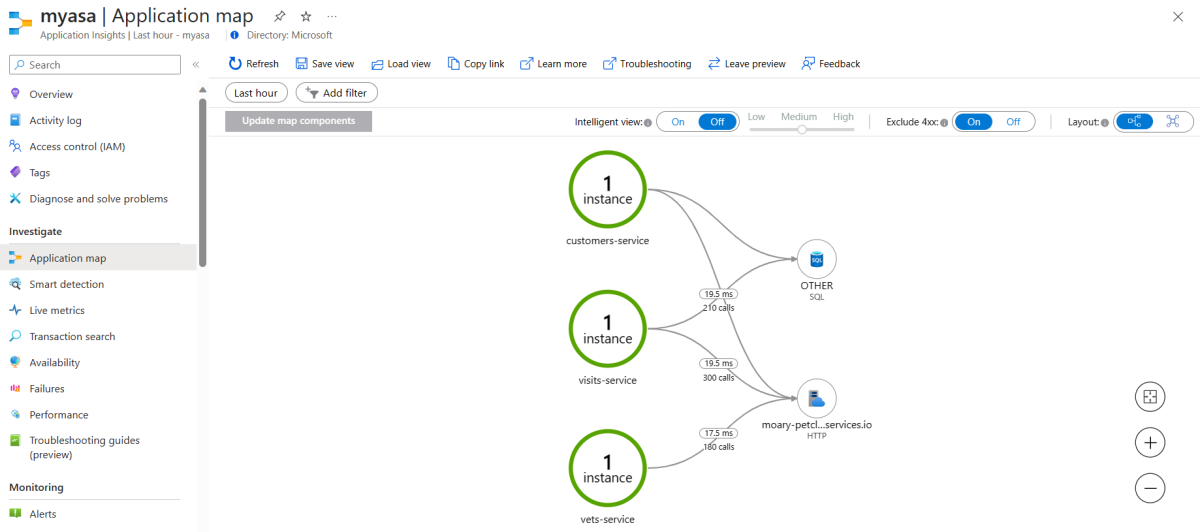The width and height of the screenshot is (1200, 532).
Task: Mark page as favorite with star
Action: point(306,17)
